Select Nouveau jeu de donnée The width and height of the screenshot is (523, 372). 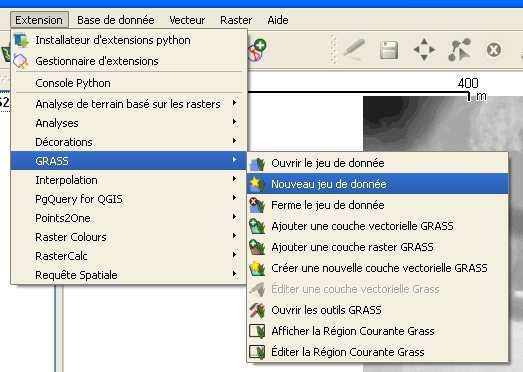378,184
